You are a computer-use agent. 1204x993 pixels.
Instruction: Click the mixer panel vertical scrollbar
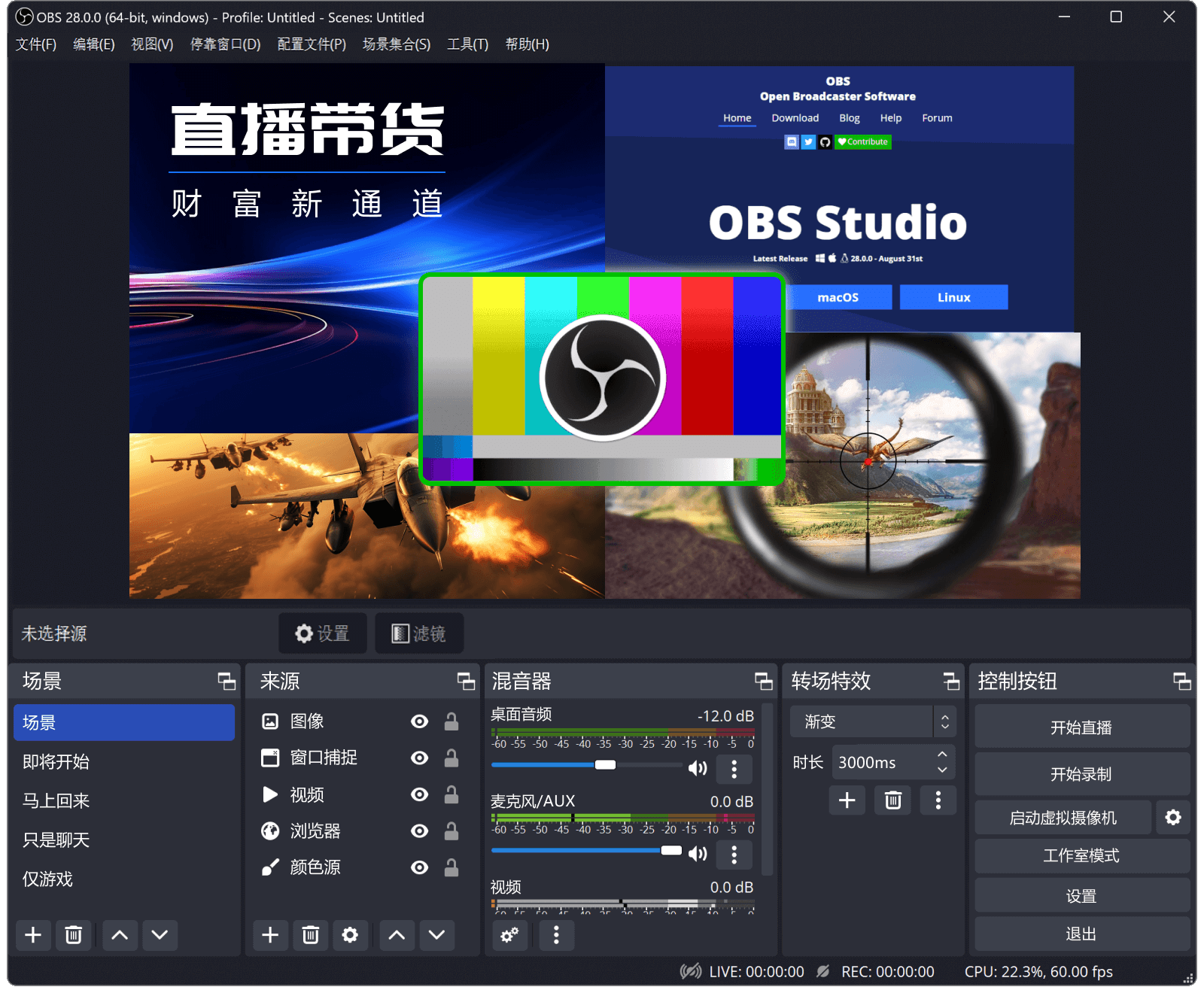click(x=768, y=790)
